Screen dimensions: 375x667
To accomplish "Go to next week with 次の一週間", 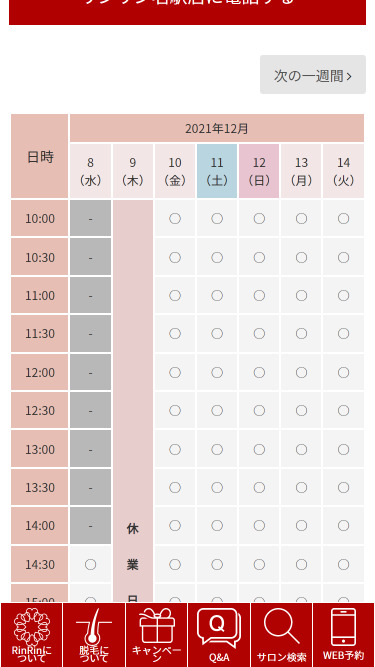I will click(313, 75).
